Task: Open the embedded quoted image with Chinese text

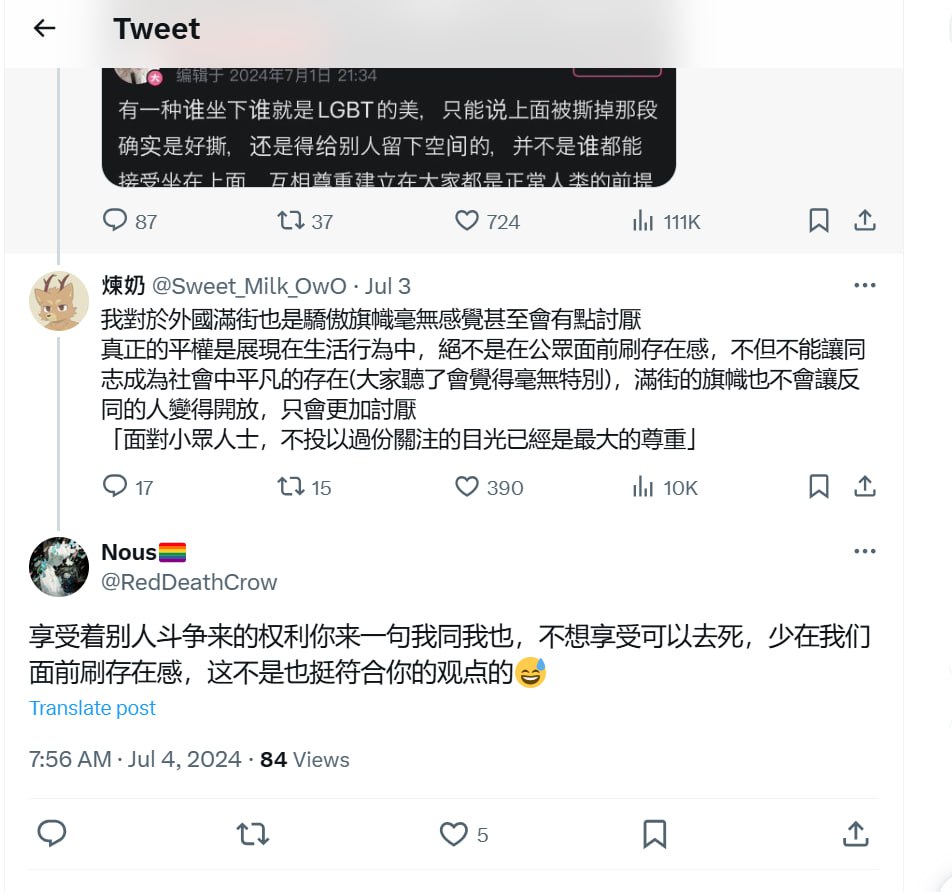Action: pyautogui.click(x=389, y=127)
